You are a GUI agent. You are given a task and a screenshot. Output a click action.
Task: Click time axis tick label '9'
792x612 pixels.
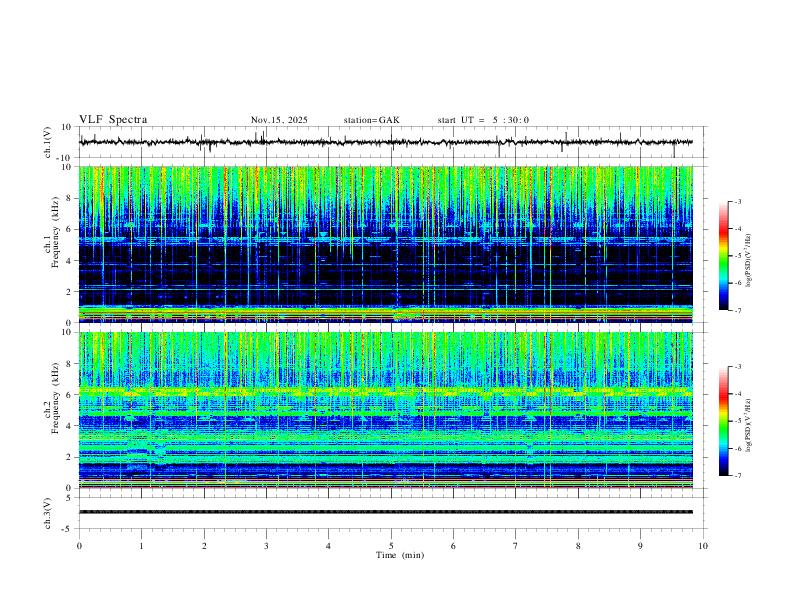click(x=640, y=546)
